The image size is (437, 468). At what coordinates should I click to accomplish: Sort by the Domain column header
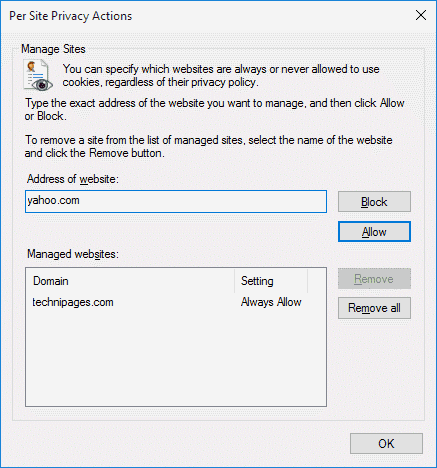coord(130,281)
